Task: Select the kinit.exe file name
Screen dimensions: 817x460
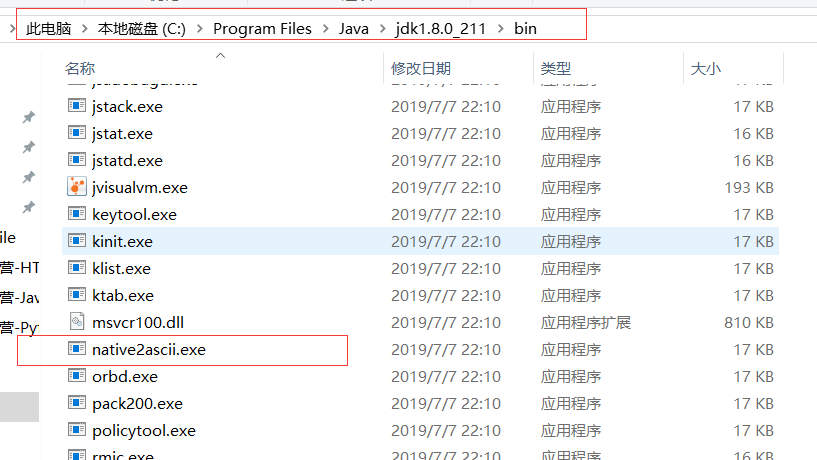Action: tap(122, 242)
